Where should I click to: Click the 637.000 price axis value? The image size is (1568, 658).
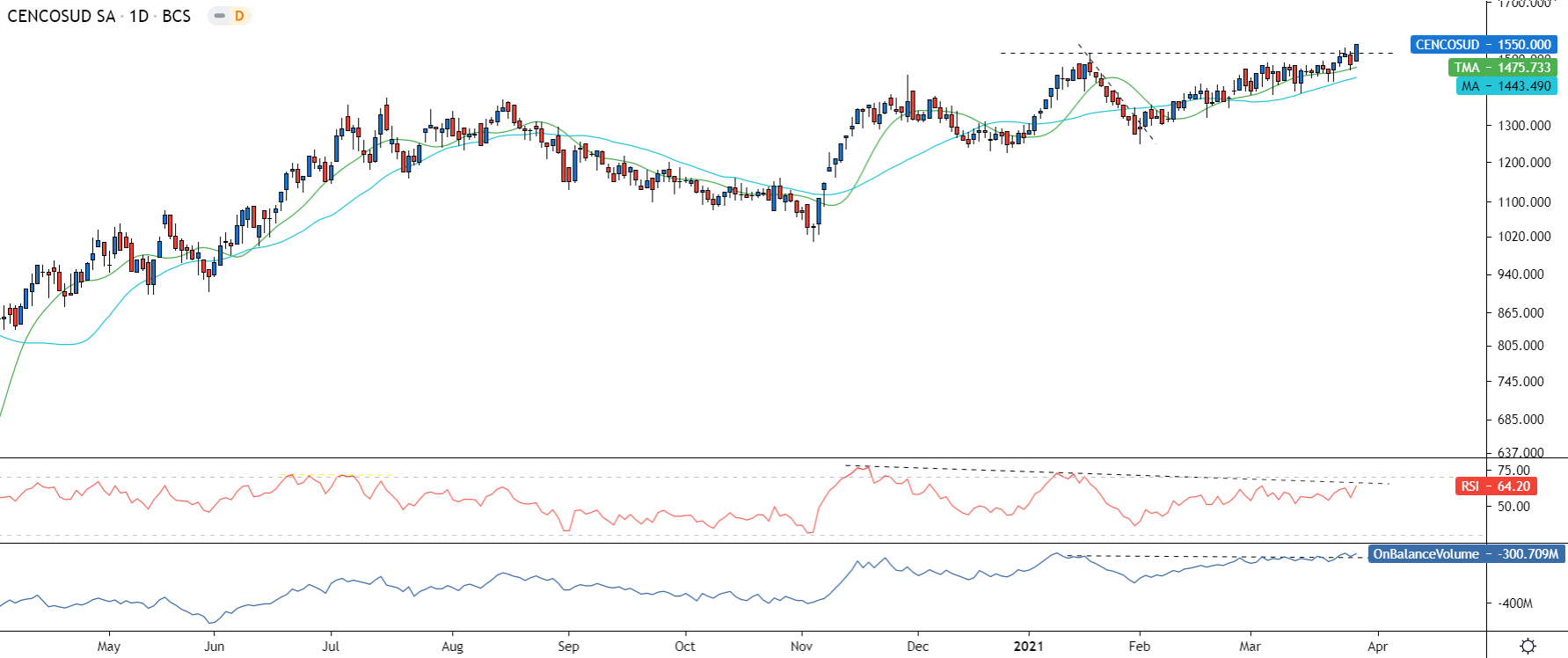(x=1521, y=453)
